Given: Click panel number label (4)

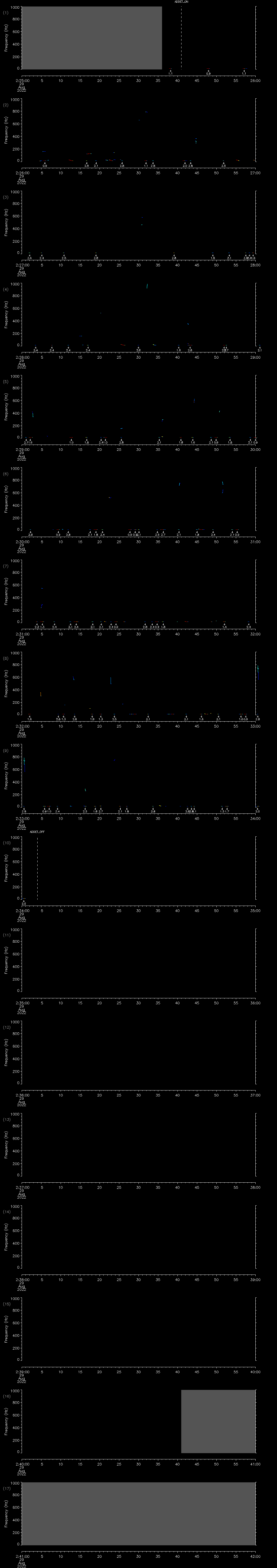Looking at the screenshot, I should pos(5,289).
